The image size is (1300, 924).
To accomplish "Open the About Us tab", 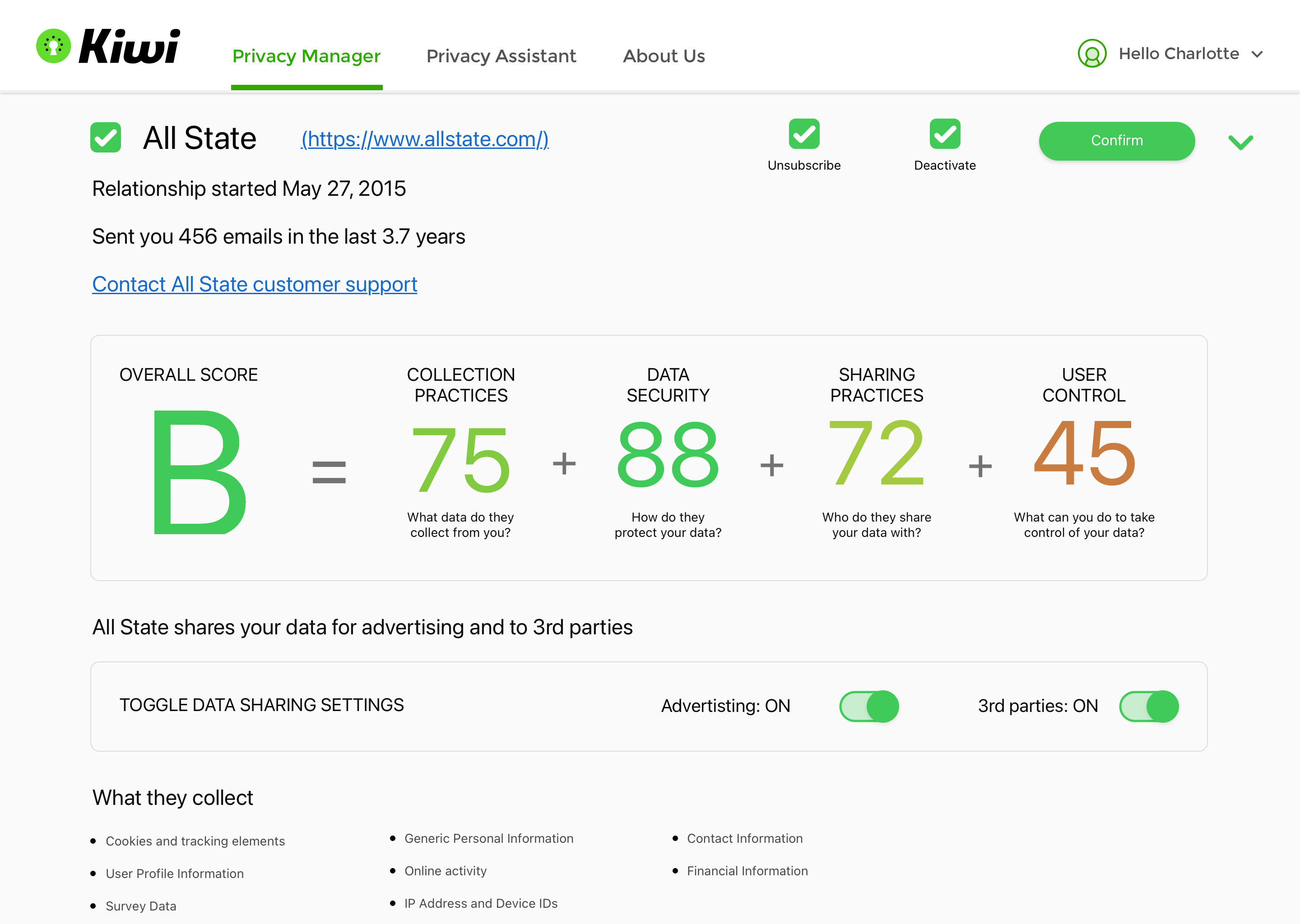I will tap(664, 56).
